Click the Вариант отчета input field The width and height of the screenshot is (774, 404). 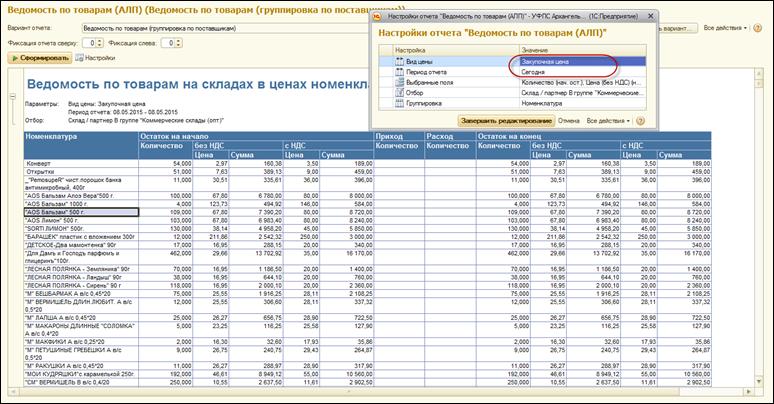[x=227, y=29]
